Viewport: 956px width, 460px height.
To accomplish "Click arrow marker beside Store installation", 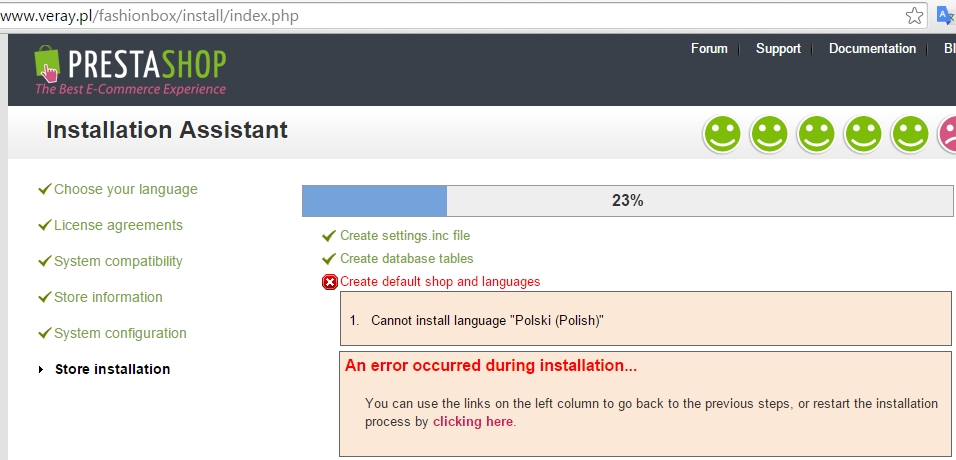I will 41,369.
